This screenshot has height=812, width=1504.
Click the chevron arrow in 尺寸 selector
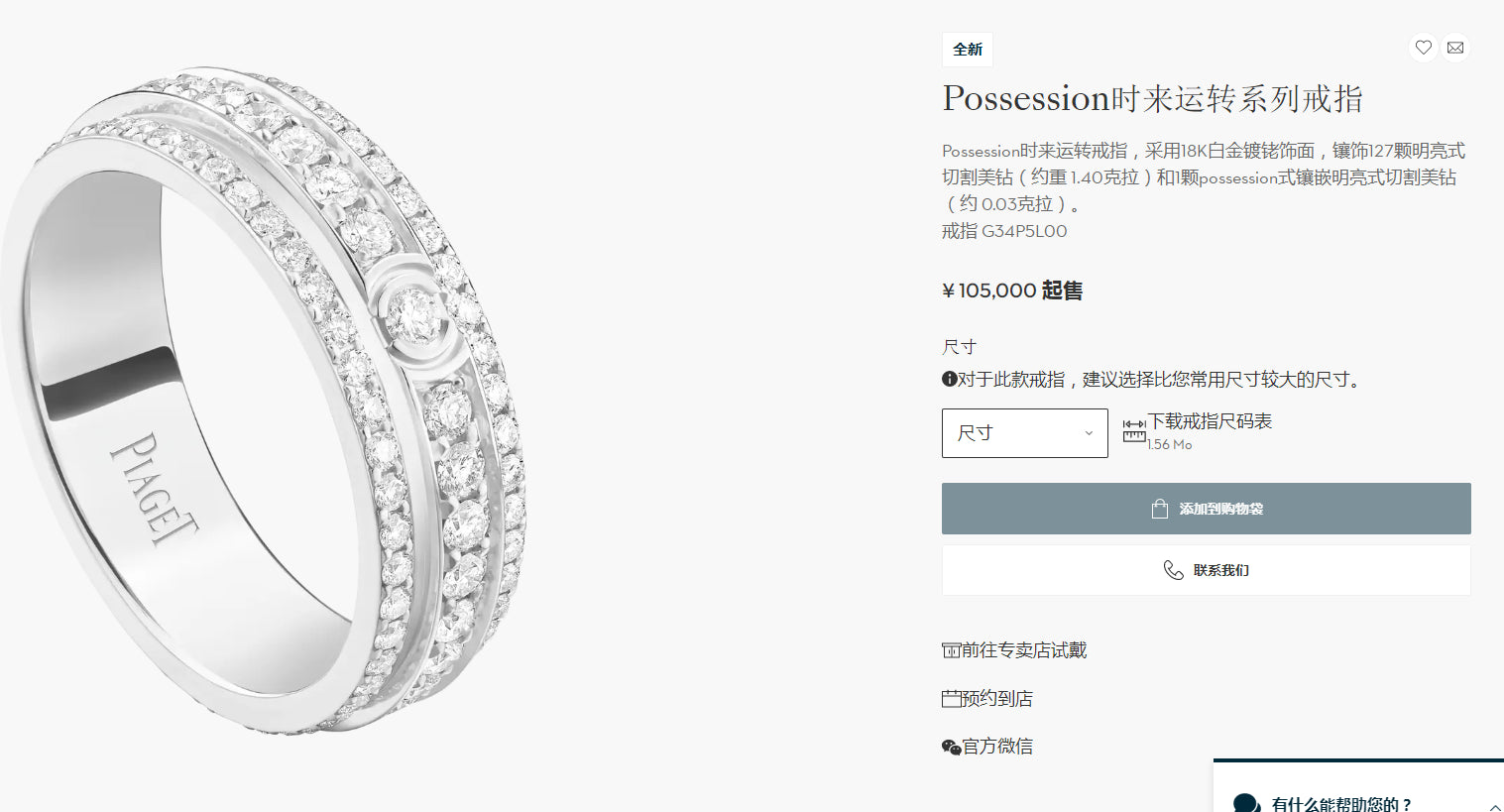[1089, 433]
